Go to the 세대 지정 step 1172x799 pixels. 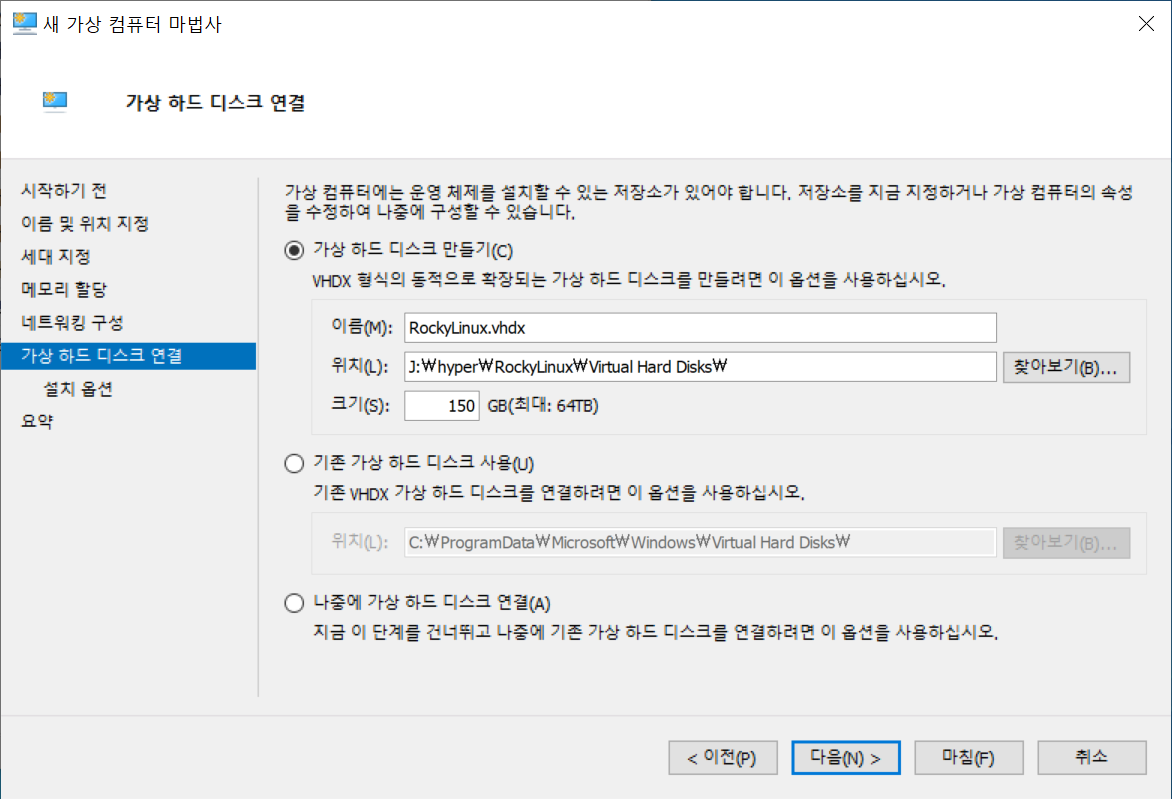[x=56, y=256]
